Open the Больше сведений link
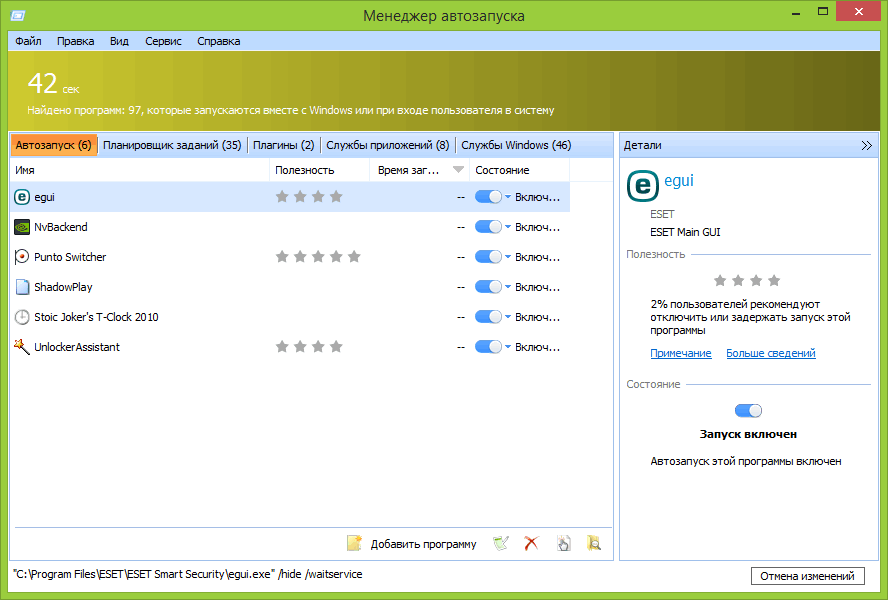Viewport: 888px width, 600px height. [770, 353]
